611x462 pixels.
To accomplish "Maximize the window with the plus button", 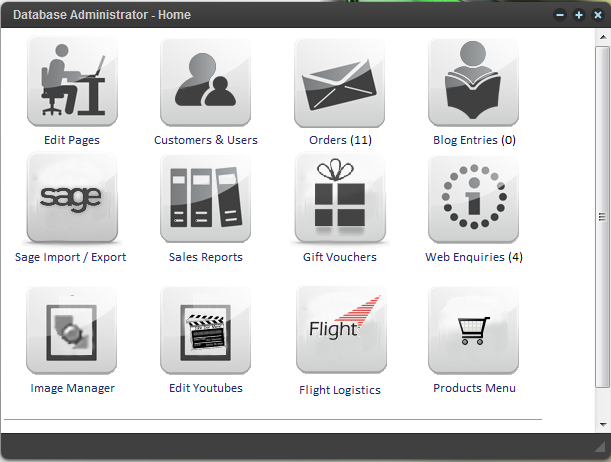I will (579, 15).
